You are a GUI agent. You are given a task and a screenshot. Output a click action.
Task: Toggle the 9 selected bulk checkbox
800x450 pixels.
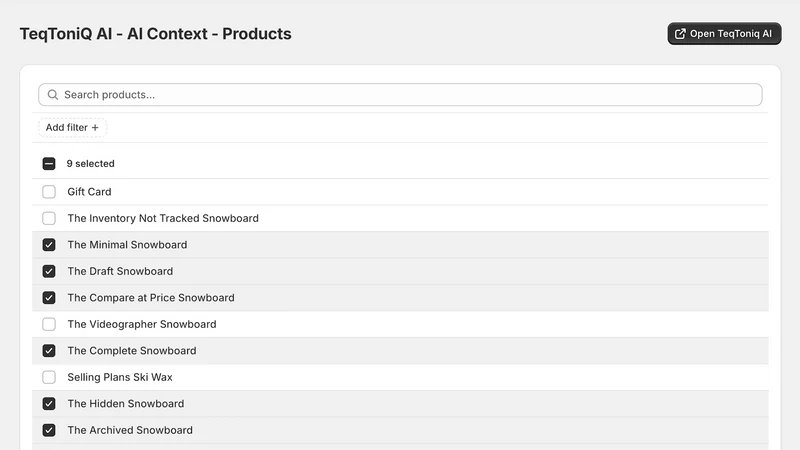pyautogui.click(x=49, y=164)
